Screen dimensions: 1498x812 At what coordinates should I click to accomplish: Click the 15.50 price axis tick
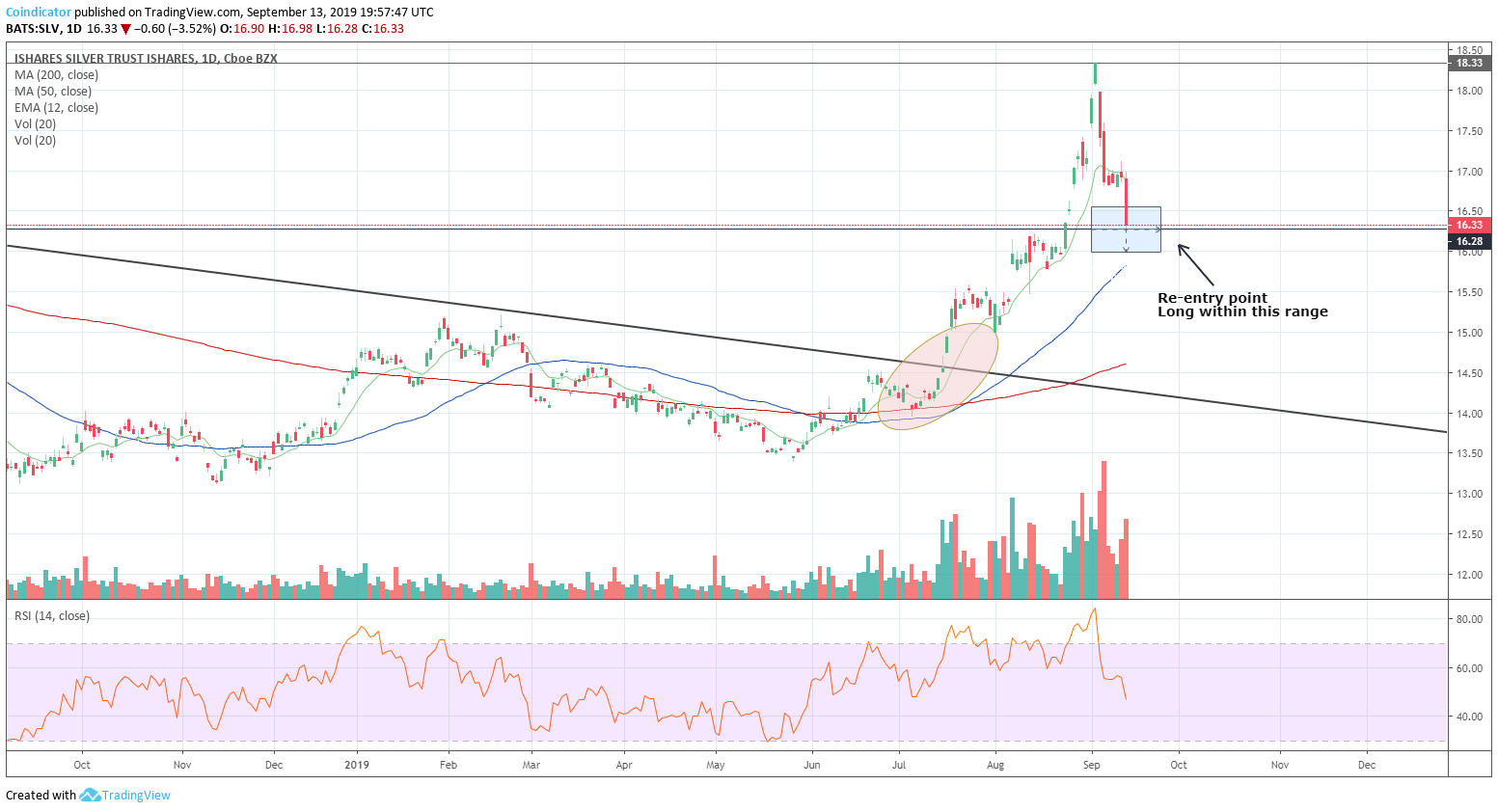pos(1469,292)
